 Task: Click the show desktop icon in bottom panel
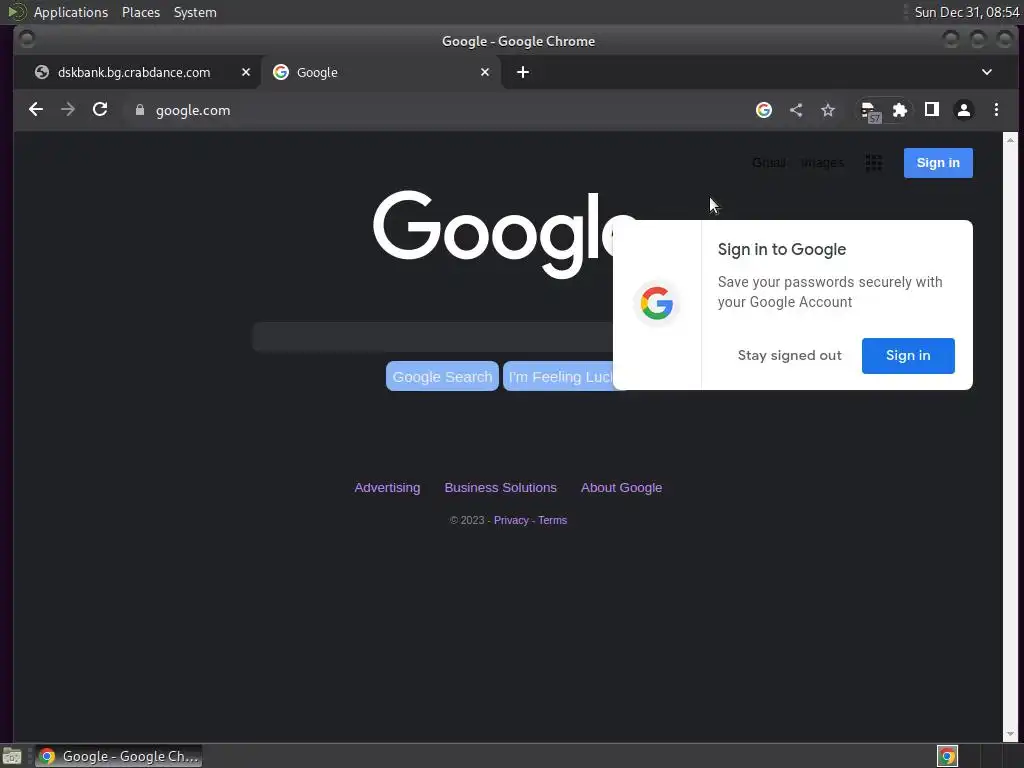(12, 756)
